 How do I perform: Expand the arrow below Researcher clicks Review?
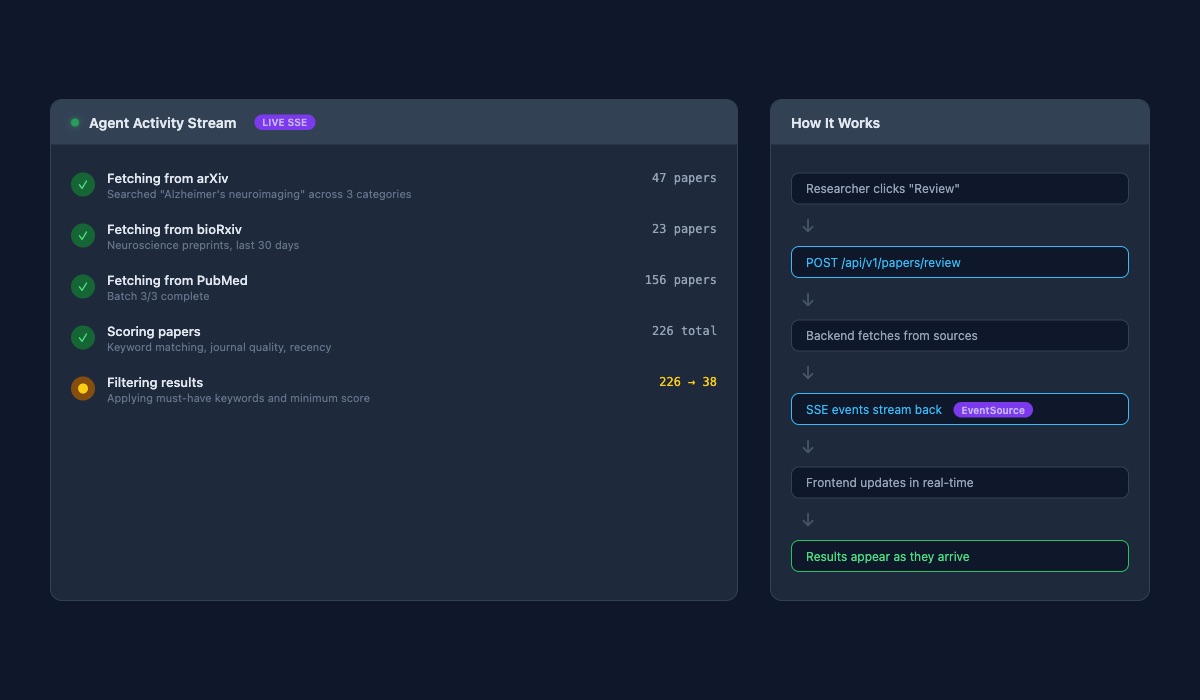tap(808, 225)
